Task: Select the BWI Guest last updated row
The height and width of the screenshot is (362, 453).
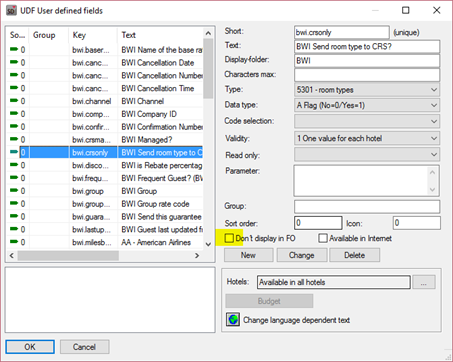Action: (x=105, y=229)
